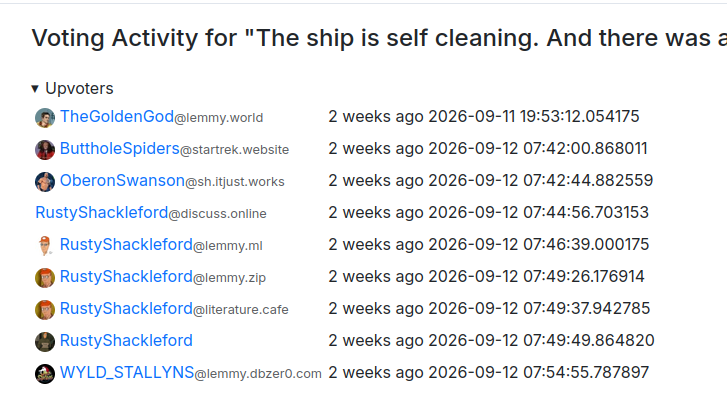Open RustyShackleford@lemmy.ml username link

tap(161, 244)
